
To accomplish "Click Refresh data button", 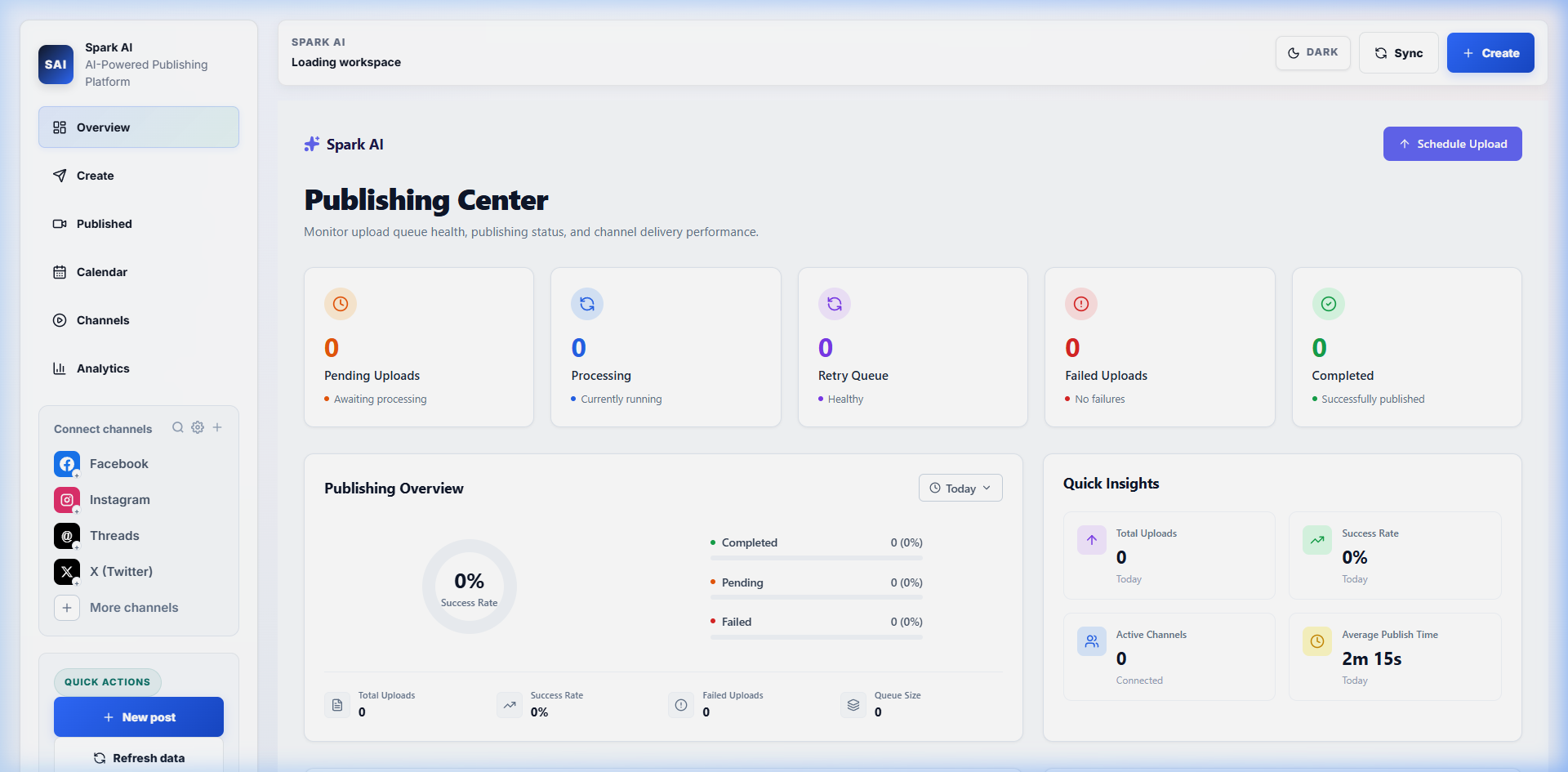I will point(139,757).
